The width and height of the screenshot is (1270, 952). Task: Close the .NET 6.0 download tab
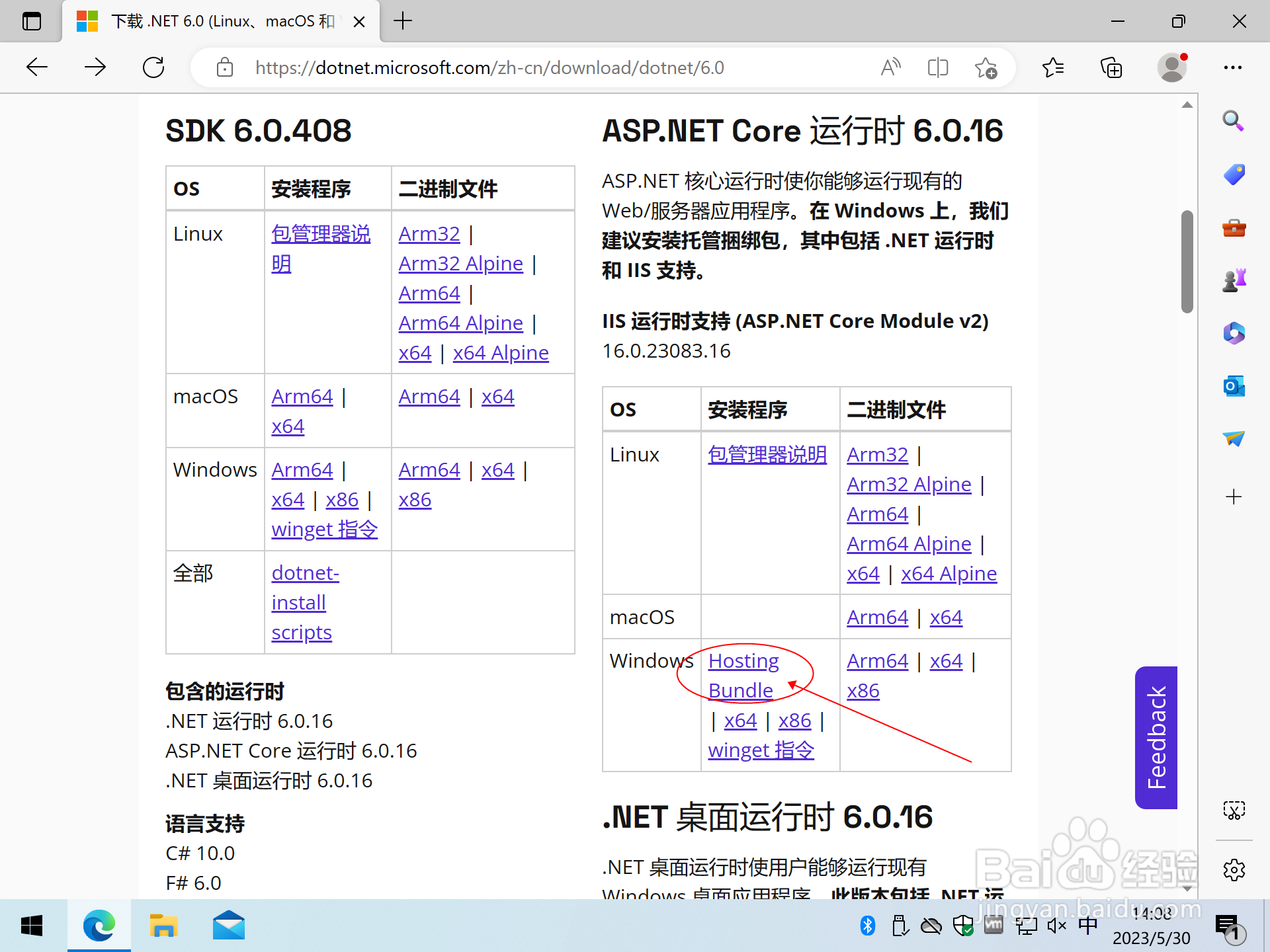point(359,22)
